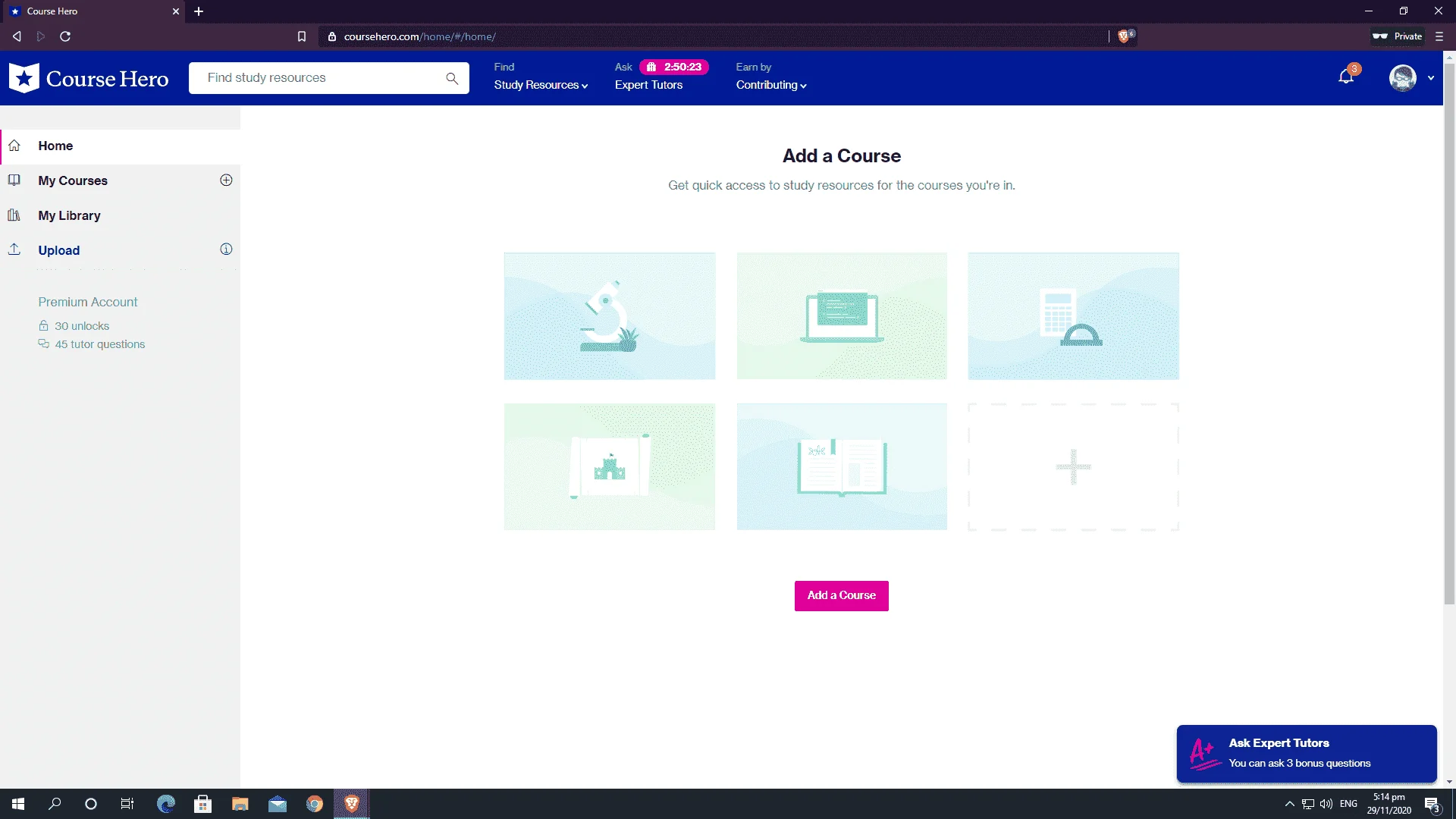This screenshot has width=1456, height=819.
Task: Select the open book course card
Action: (x=842, y=466)
